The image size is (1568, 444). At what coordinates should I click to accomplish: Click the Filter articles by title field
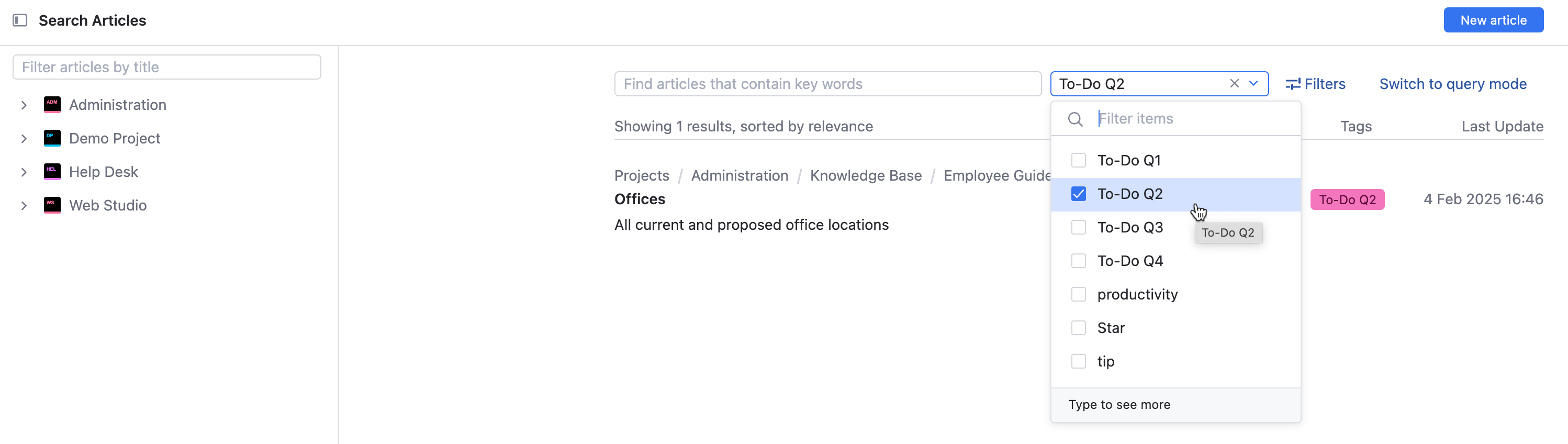pyautogui.click(x=167, y=67)
